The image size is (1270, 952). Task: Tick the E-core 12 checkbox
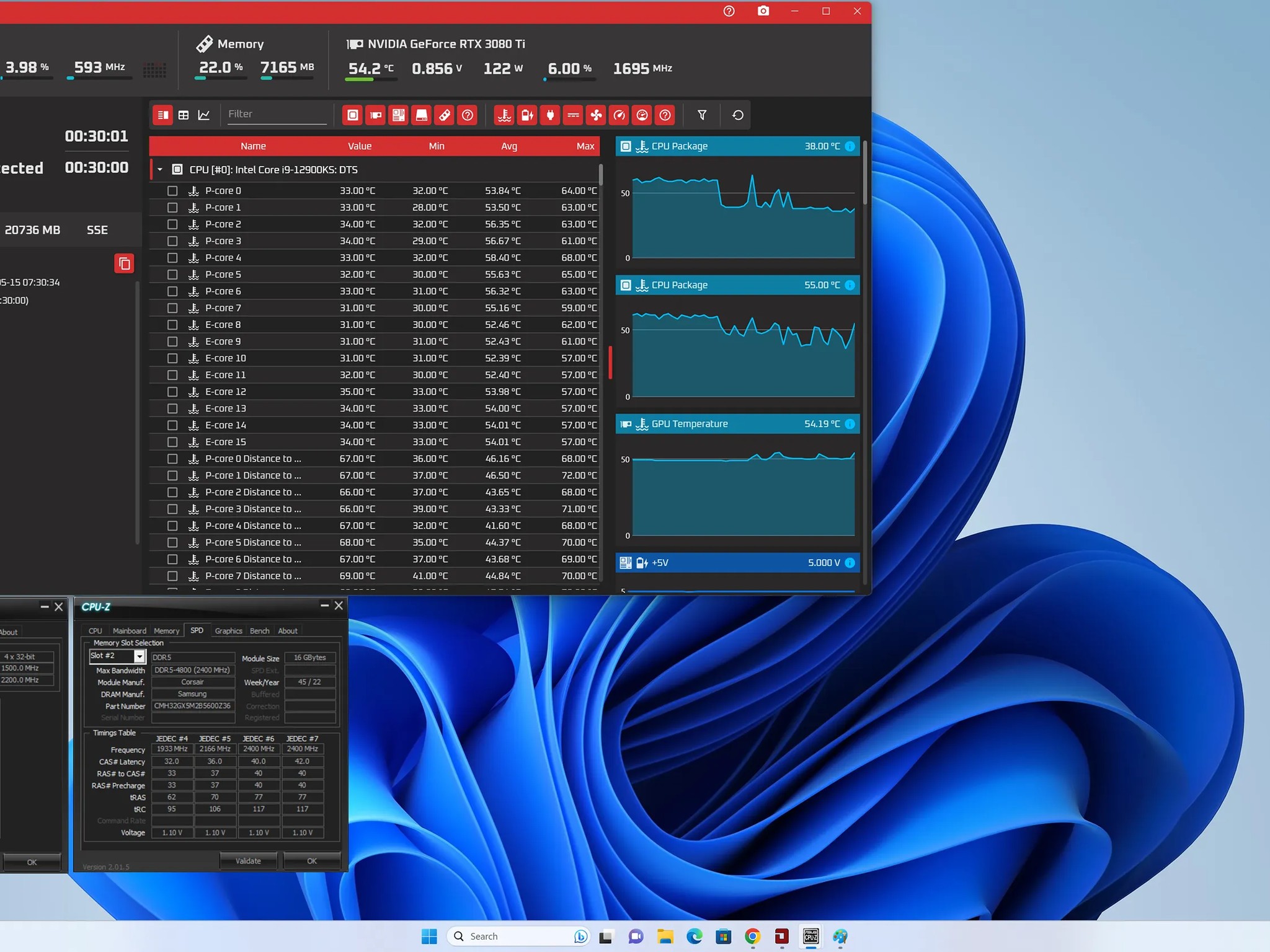(x=172, y=392)
